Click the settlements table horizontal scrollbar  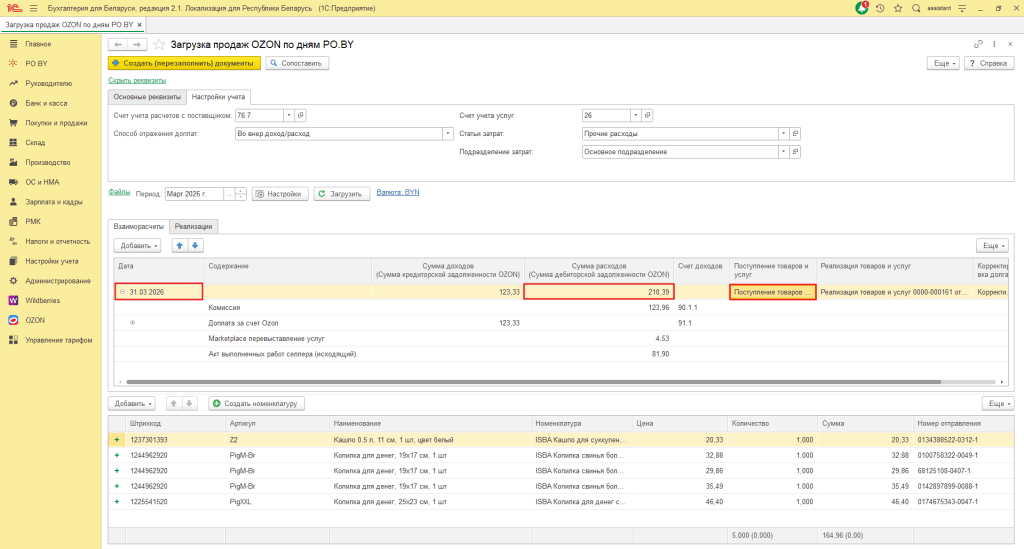(x=534, y=382)
